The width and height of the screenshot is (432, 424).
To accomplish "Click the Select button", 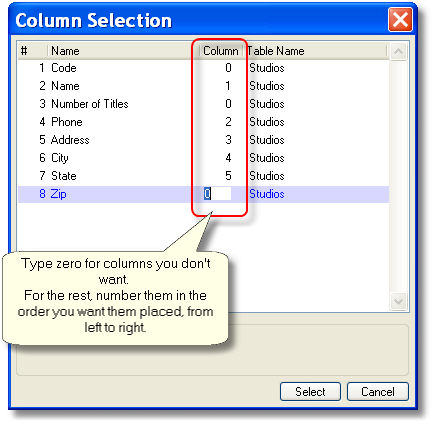I will coord(310,392).
